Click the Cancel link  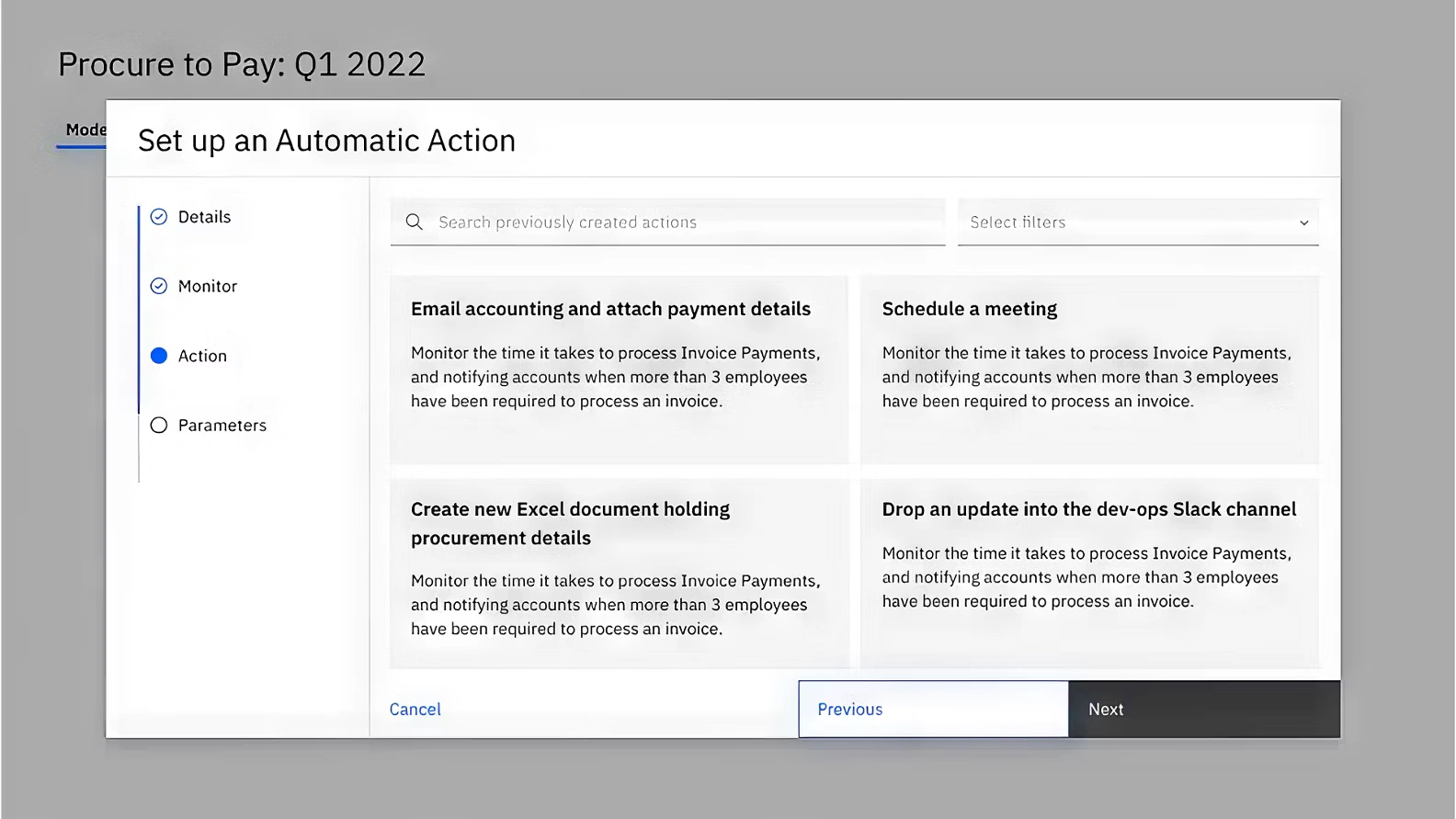pos(415,709)
